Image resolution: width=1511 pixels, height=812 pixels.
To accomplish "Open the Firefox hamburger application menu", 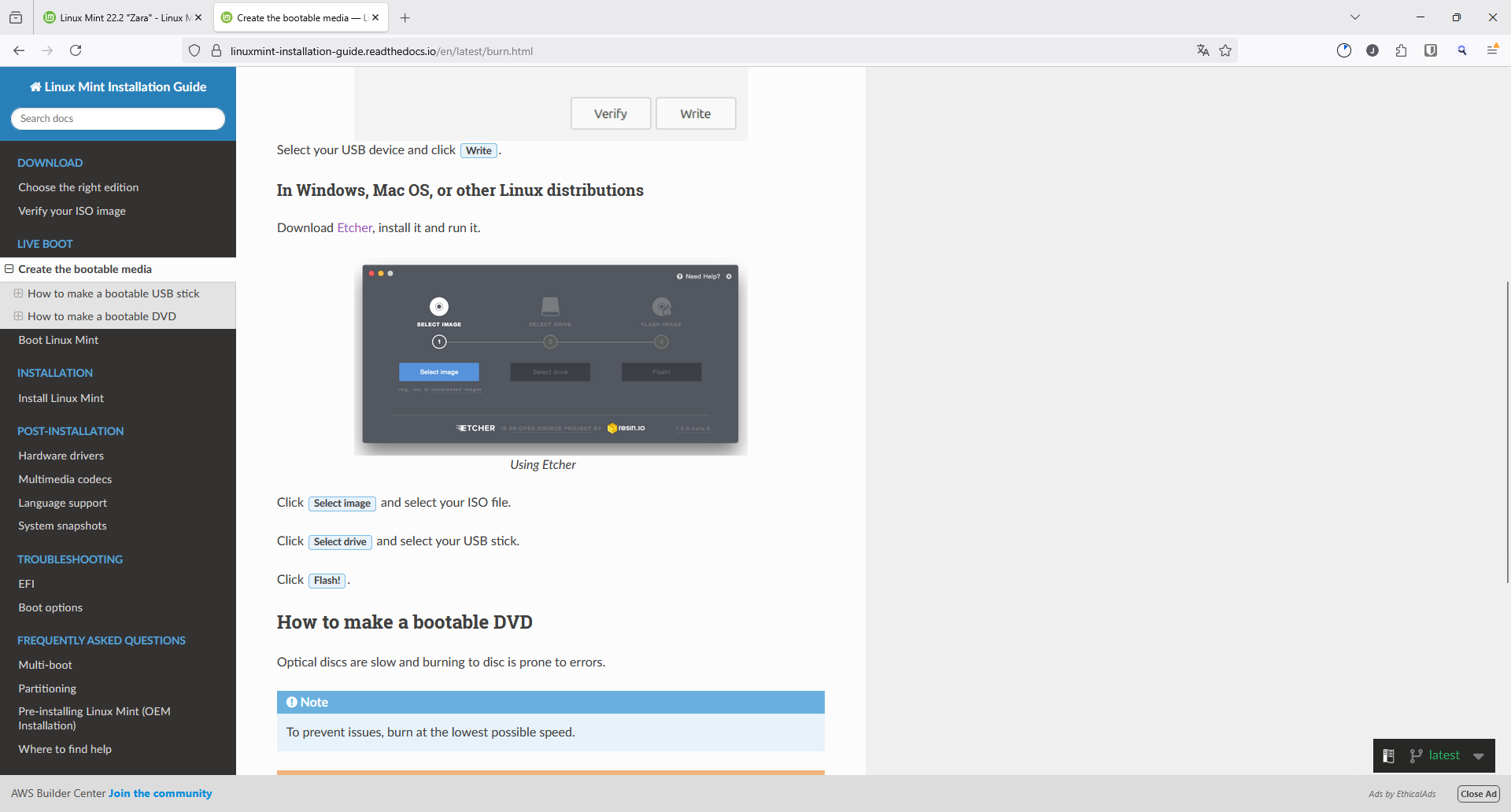I will click(1491, 50).
